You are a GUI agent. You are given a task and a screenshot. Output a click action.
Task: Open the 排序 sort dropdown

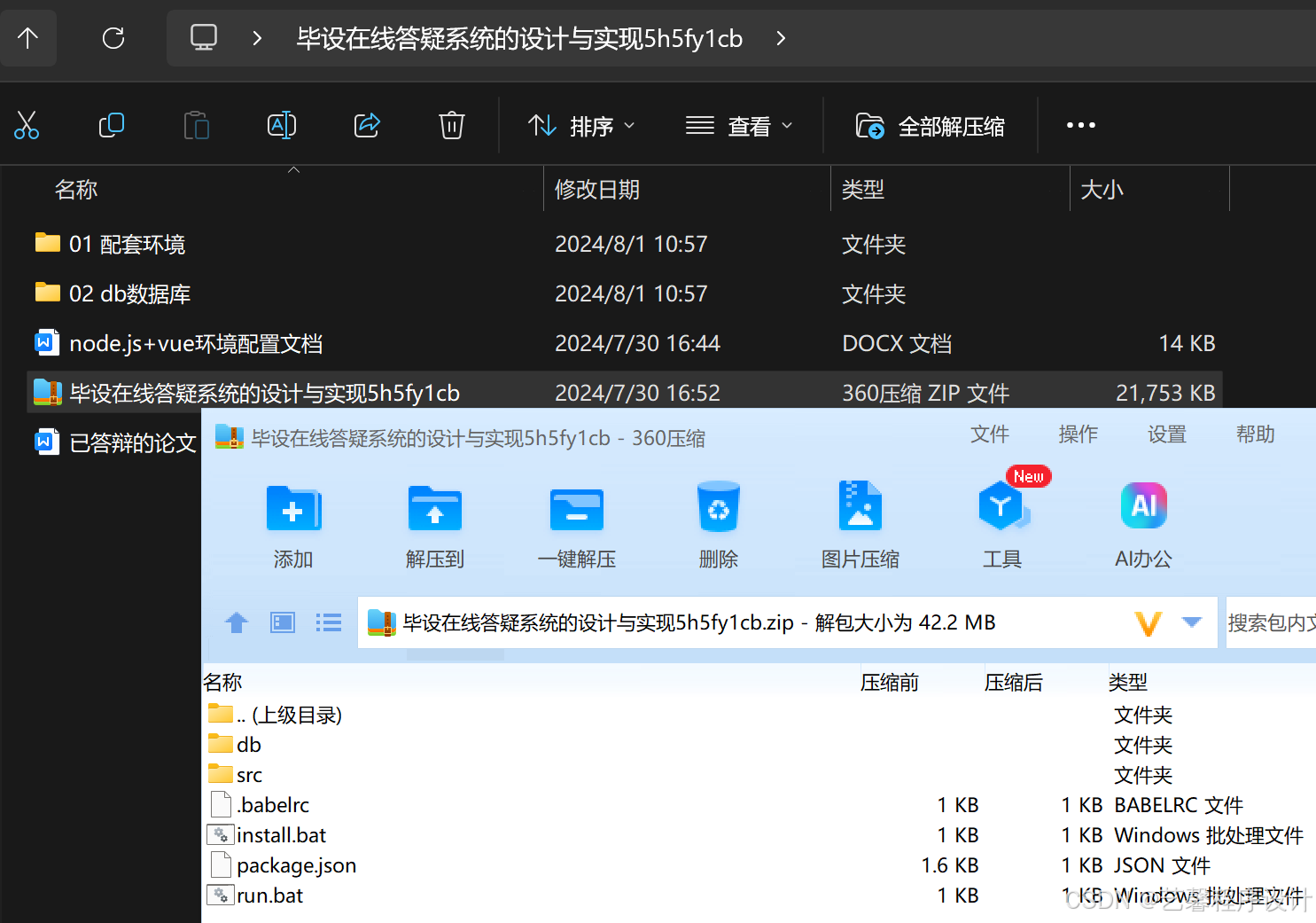[x=582, y=125]
